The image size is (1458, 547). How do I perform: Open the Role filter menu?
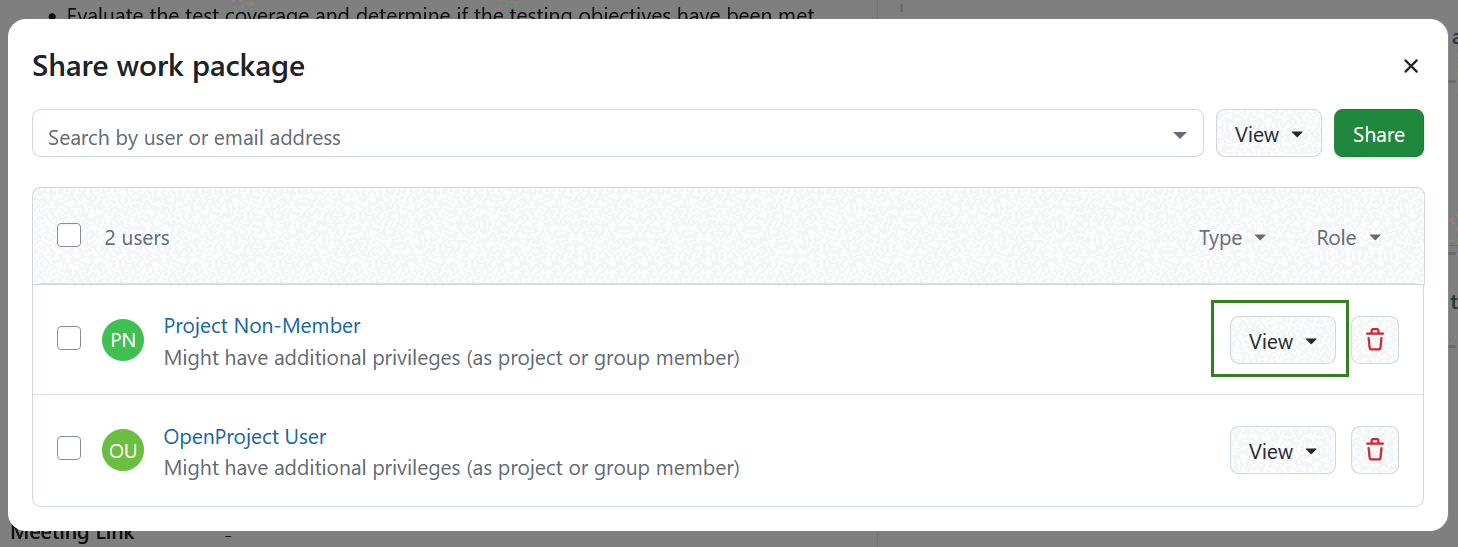pyautogui.click(x=1348, y=238)
